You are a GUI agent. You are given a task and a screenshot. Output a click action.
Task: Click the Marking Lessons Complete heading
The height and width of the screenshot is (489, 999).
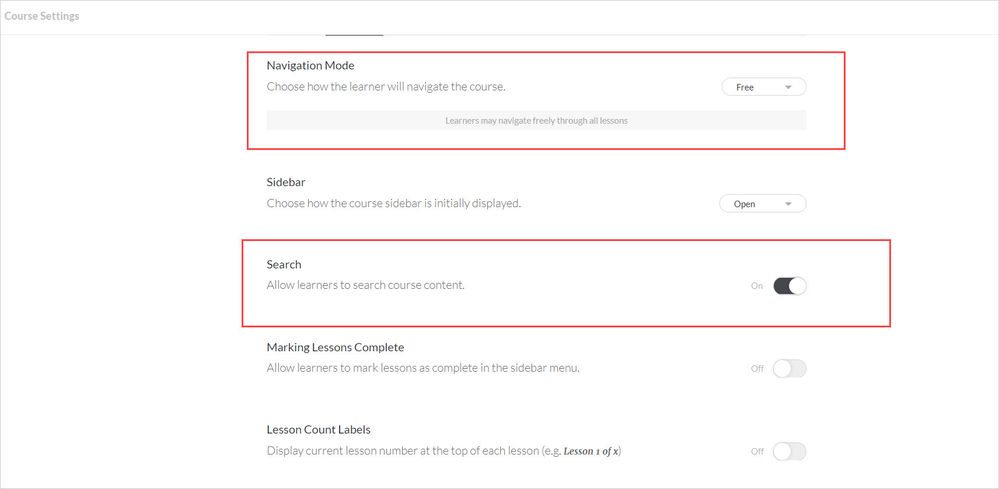point(335,347)
